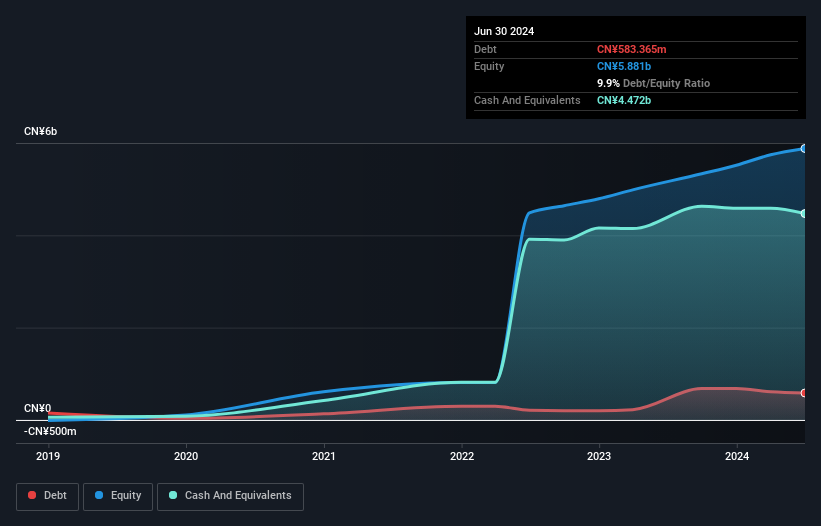
Task: Click the CN¥0 y-axis label
Action: pyautogui.click(x=37, y=408)
